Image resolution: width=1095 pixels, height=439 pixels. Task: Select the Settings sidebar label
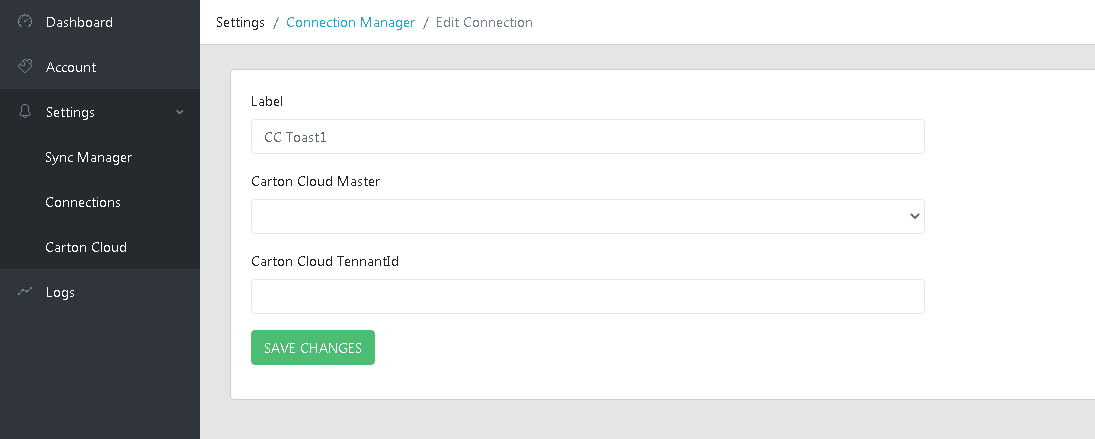click(70, 112)
